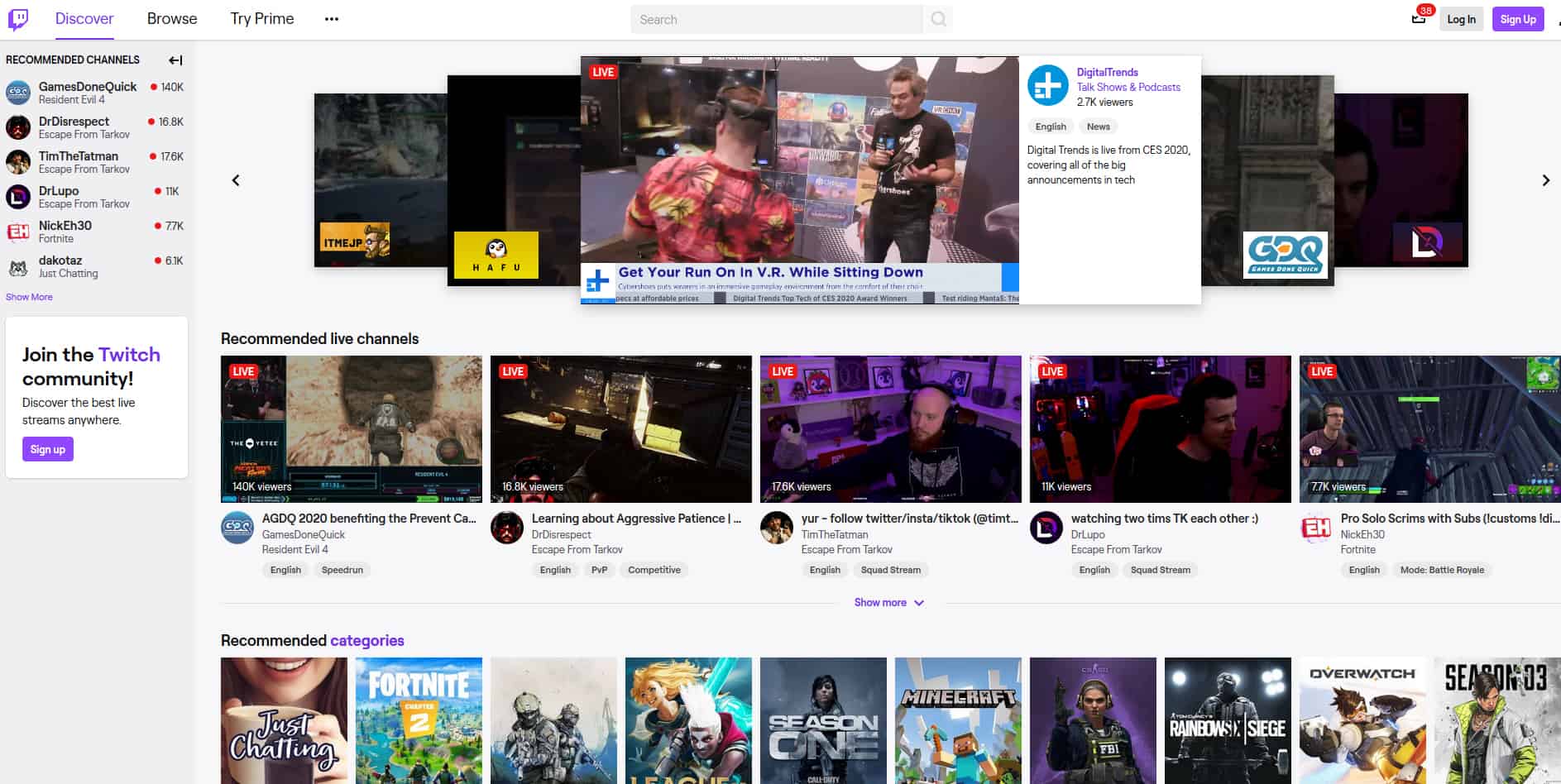
Task: Click the Log In button
Action: [x=1461, y=19]
